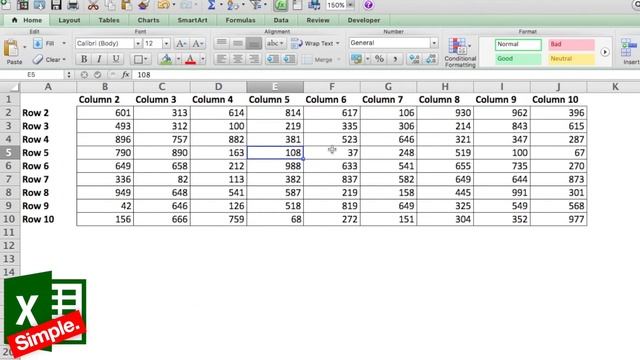Viewport: 640px width, 360px height.
Task: Open the green fx Formula Builder icon
Action: (x=280, y=5)
